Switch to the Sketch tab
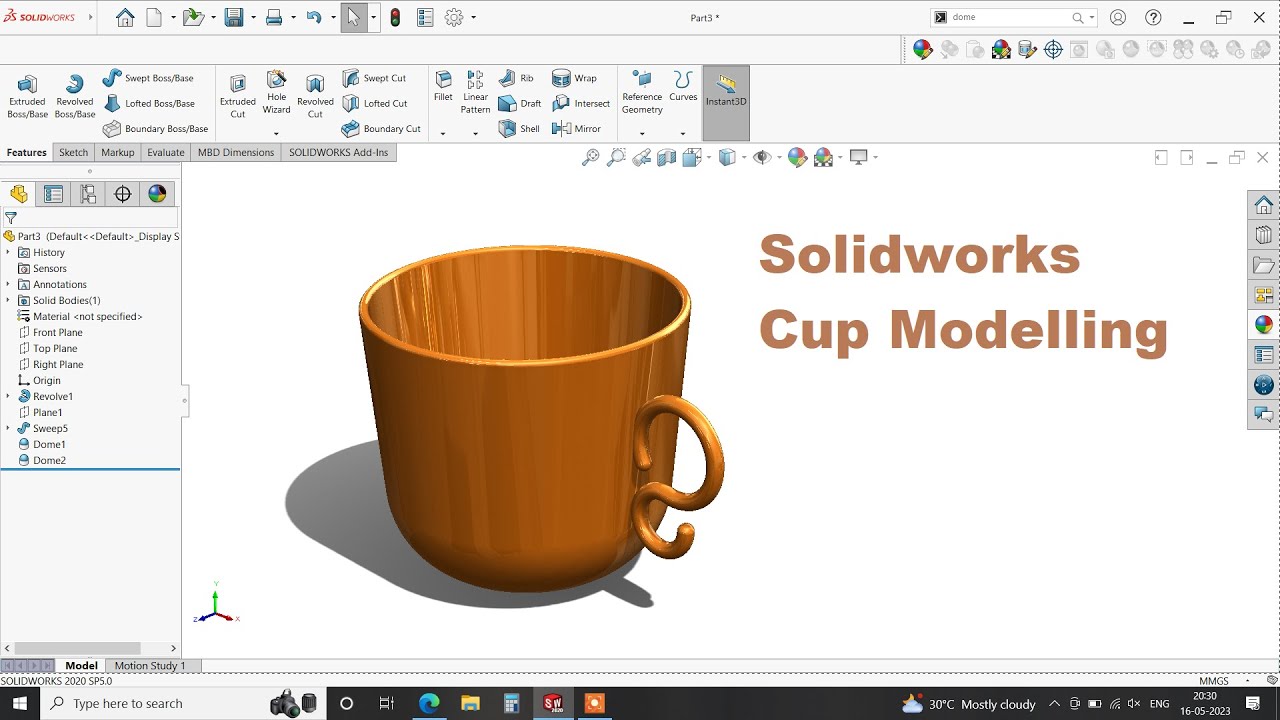The width and height of the screenshot is (1280, 720). pos(74,153)
